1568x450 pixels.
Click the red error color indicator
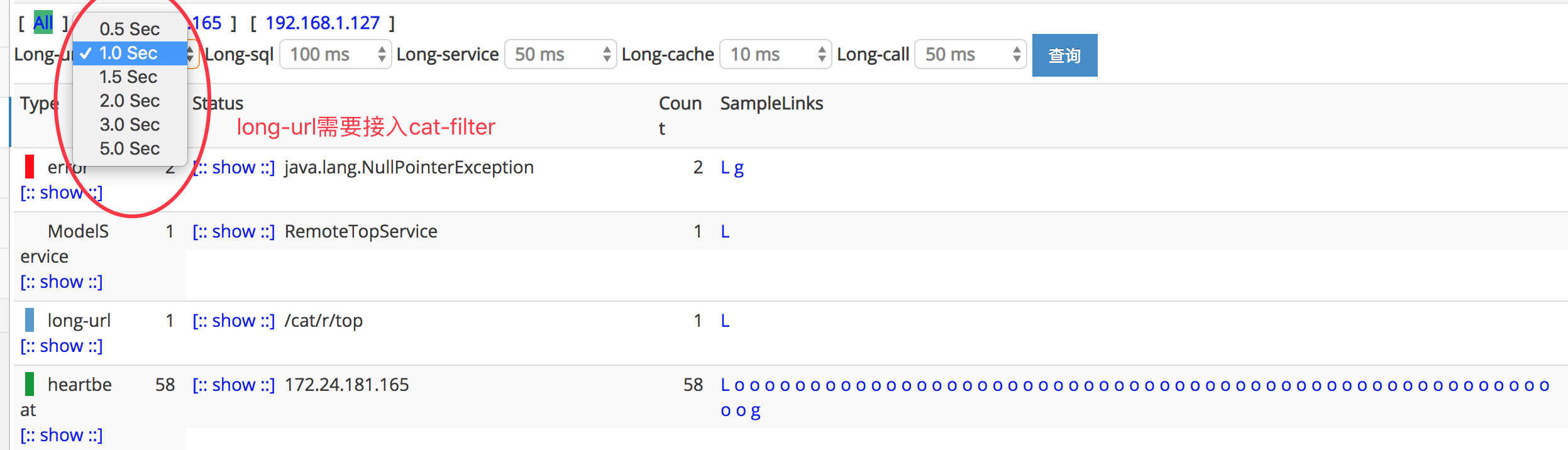tap(29, 167)
